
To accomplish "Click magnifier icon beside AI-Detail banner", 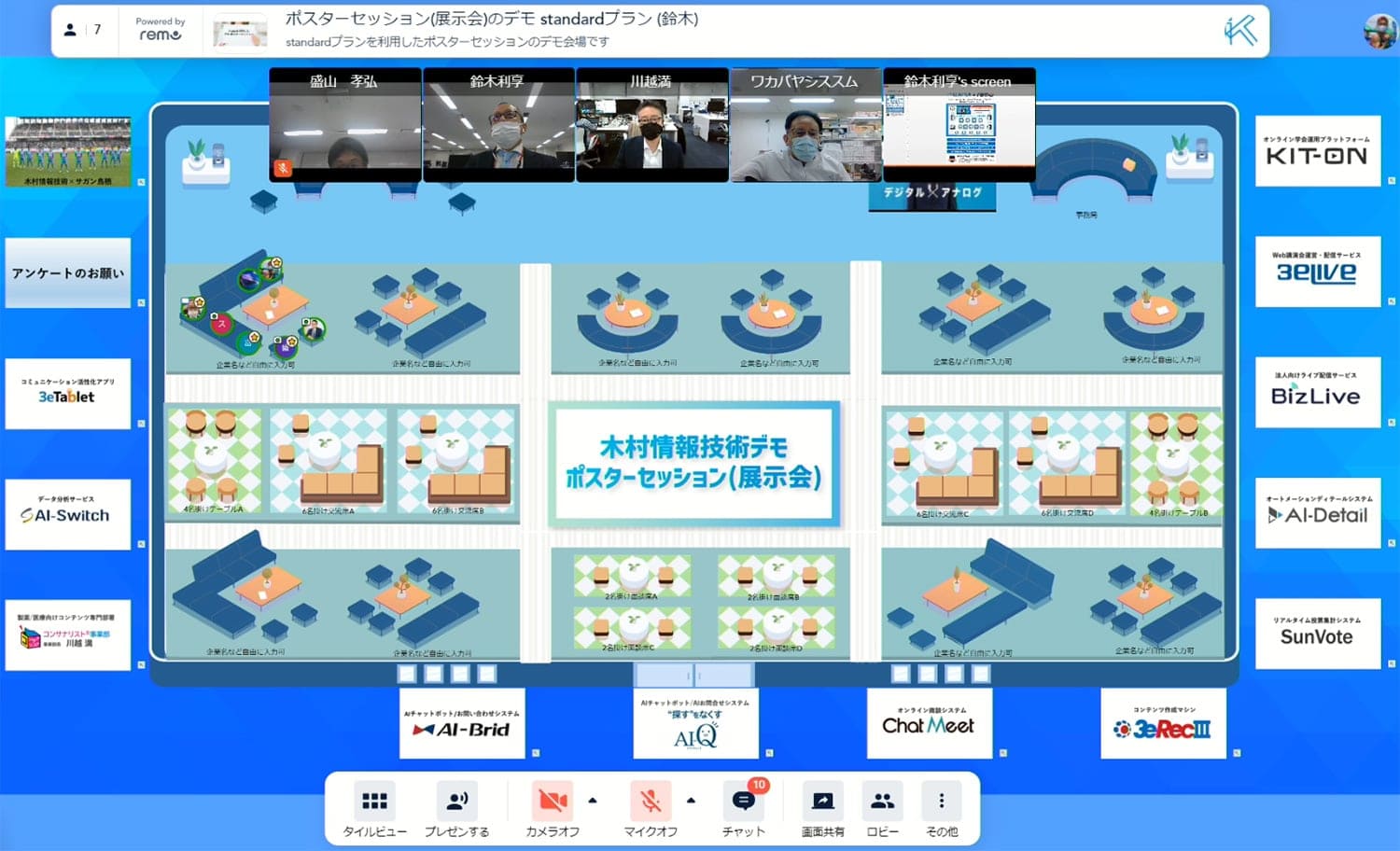I will tap(1392, 543).
